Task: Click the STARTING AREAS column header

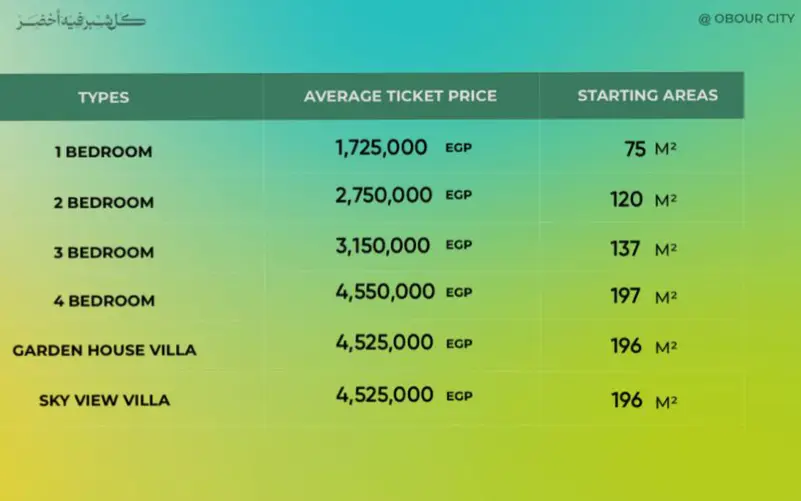Action: [647, 96]
